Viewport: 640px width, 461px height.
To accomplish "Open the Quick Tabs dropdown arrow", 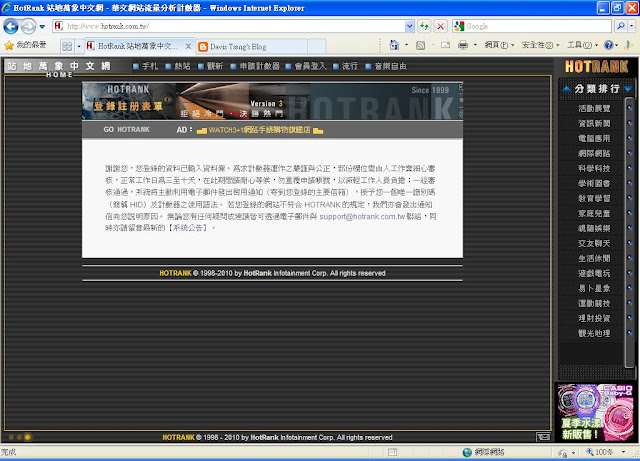I will coord(79,46).
